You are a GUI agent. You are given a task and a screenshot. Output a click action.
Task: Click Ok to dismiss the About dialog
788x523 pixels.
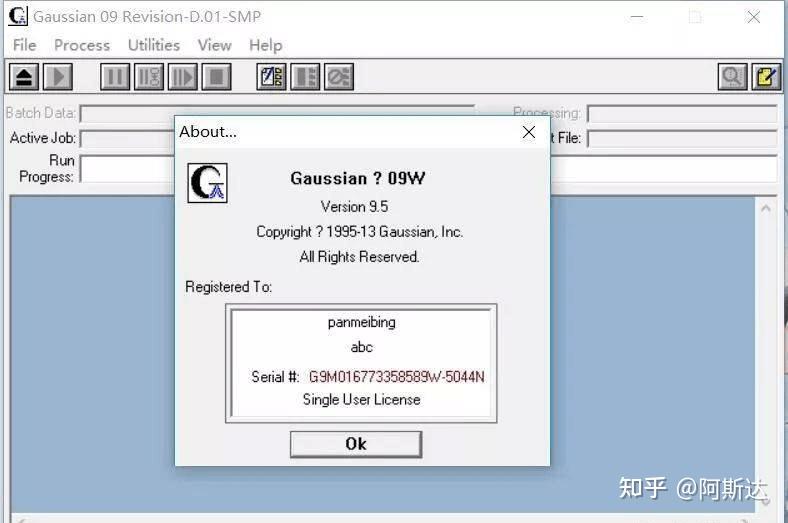(x=356, y=444)
